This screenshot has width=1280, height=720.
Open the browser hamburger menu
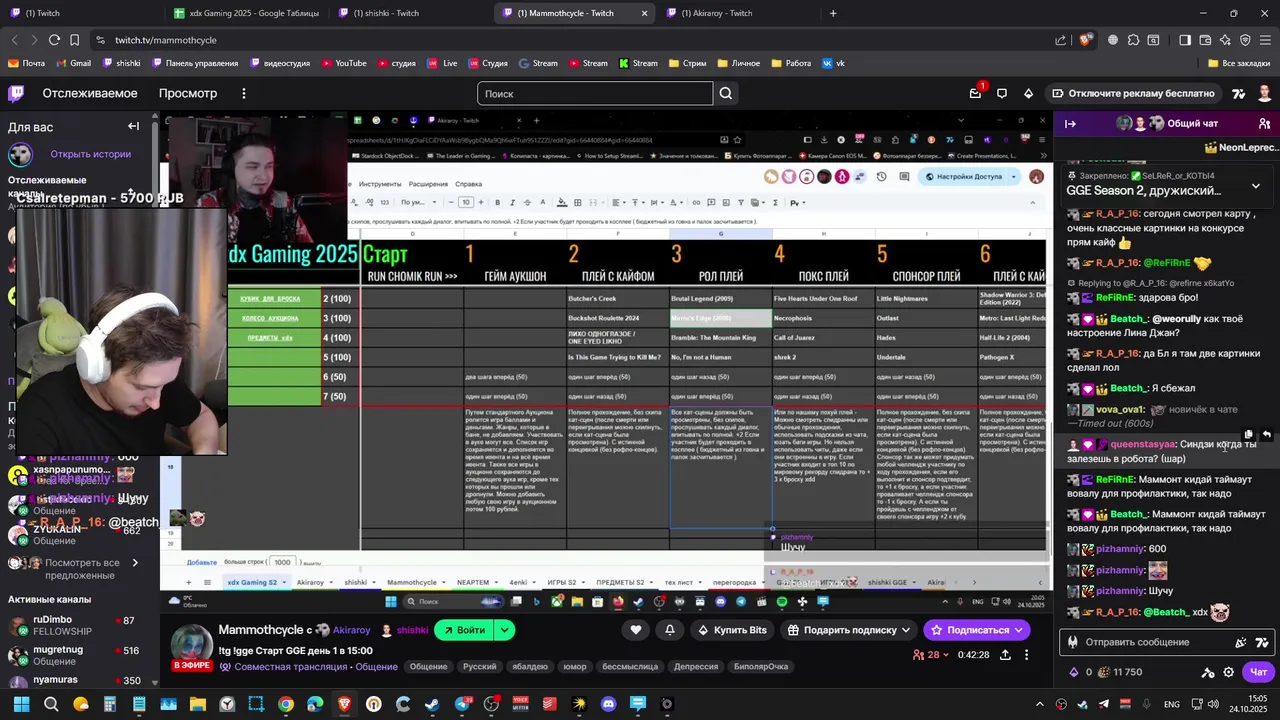click(1265, 40)
